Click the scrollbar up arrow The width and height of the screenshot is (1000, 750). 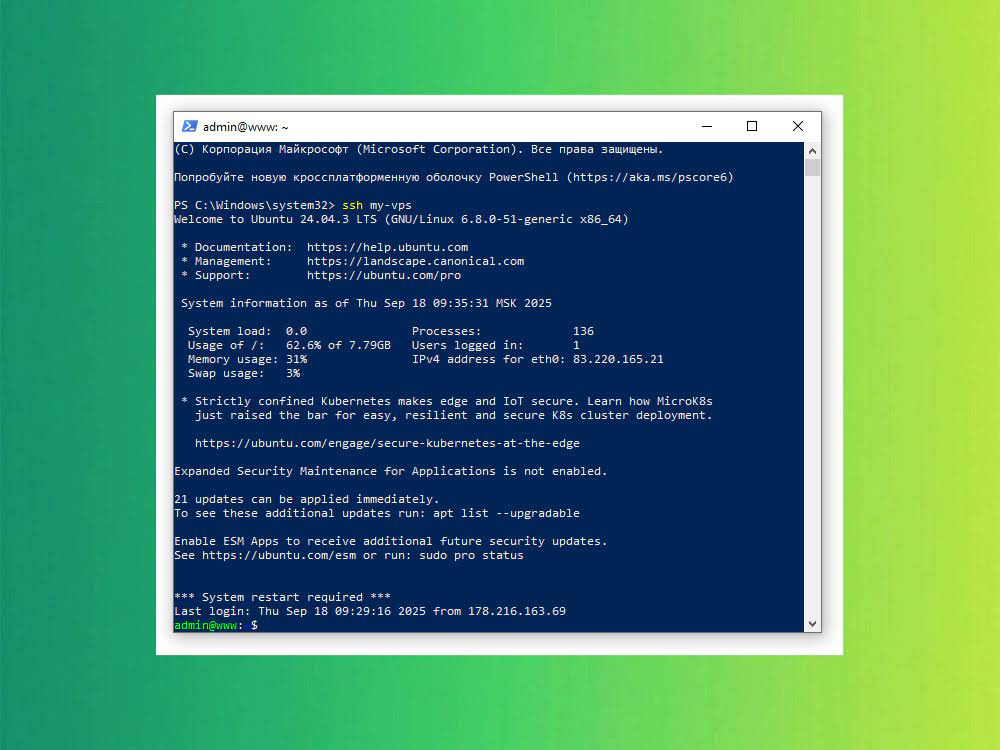(812, 151)
